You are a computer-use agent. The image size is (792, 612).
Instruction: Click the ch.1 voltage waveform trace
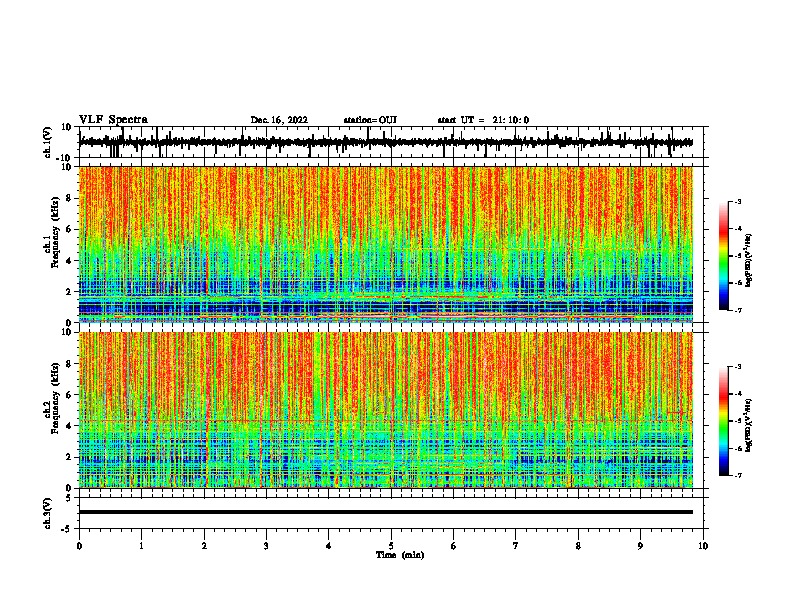[x=385, y=142]
